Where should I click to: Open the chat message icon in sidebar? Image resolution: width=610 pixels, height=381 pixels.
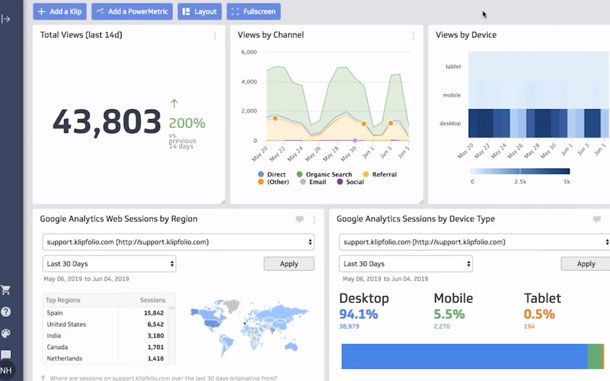coord(5,355)
